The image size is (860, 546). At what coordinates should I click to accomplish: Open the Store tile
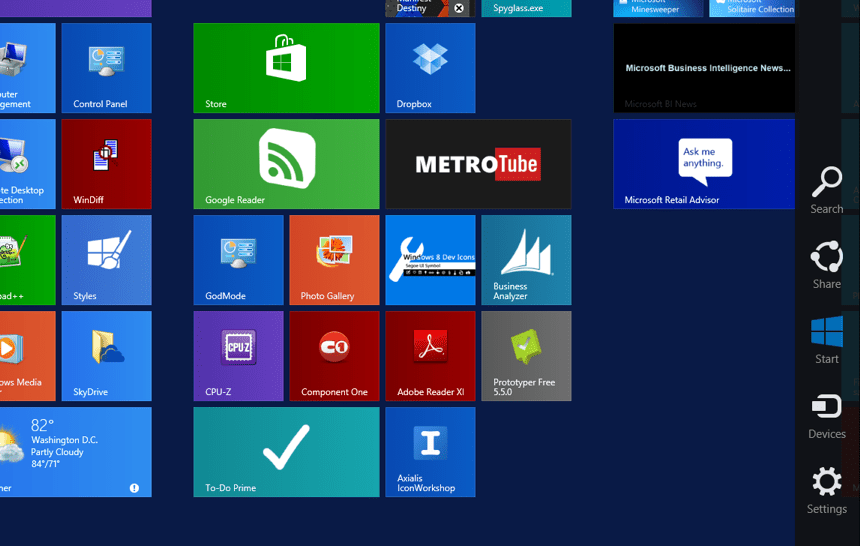click(286, 68)
